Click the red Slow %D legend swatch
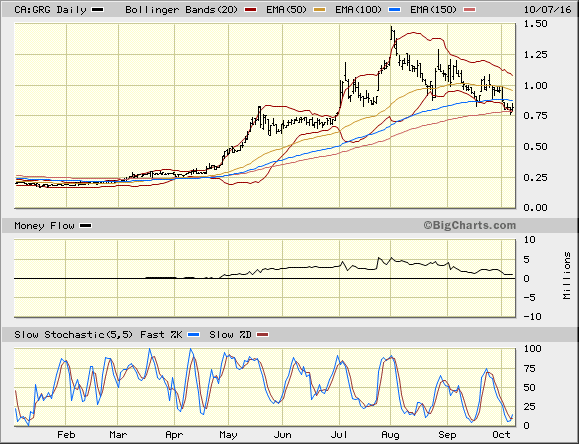579x444 pixels. [263, 335]
